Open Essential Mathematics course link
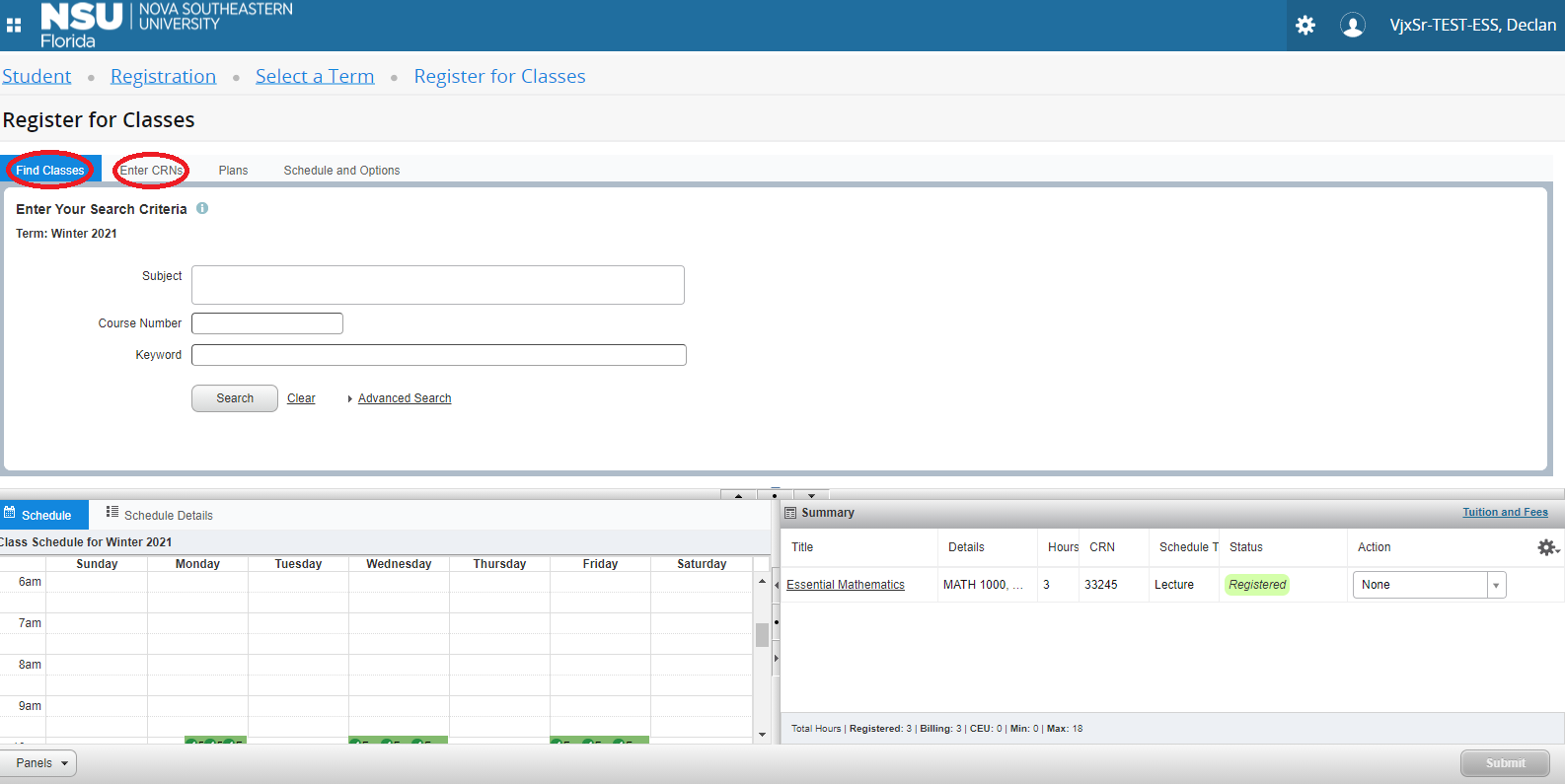 click(x=846, y=585)
